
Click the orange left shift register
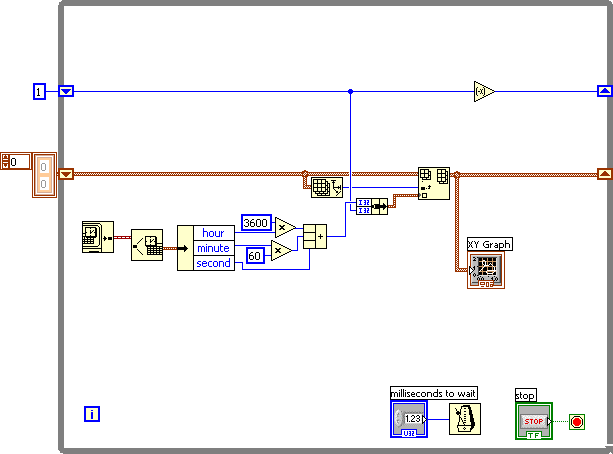(x=66, y=174)
